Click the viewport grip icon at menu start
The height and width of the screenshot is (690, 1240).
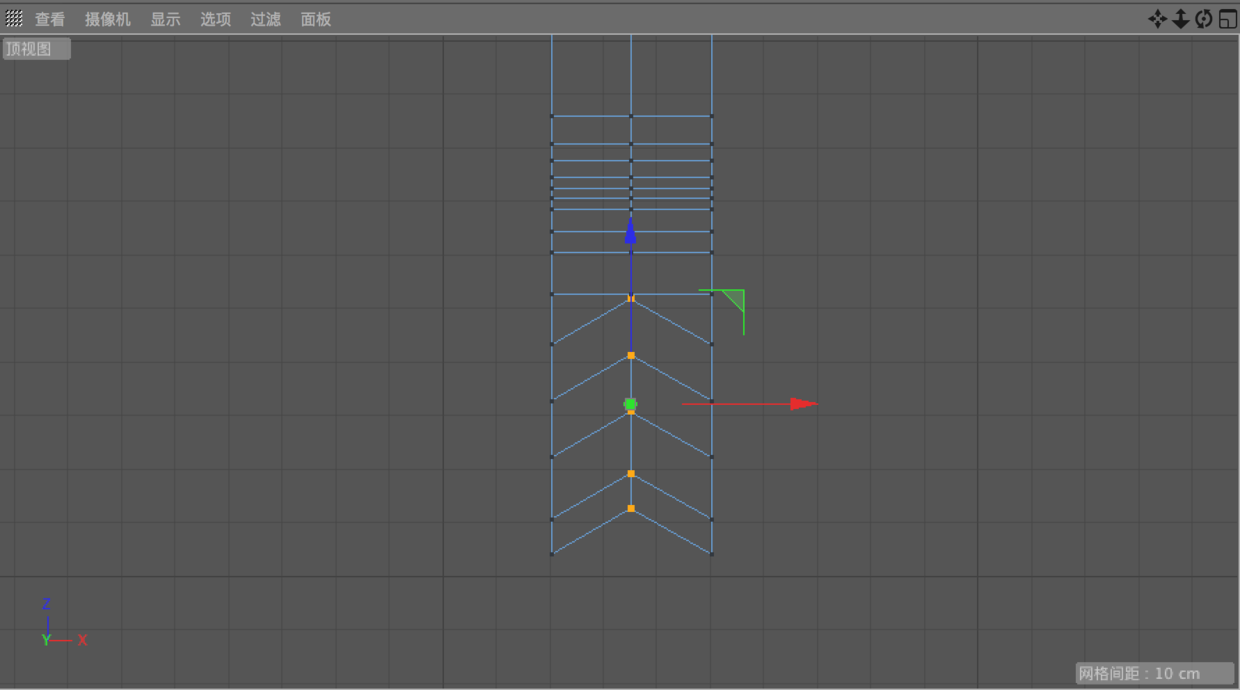click(14, 18)
